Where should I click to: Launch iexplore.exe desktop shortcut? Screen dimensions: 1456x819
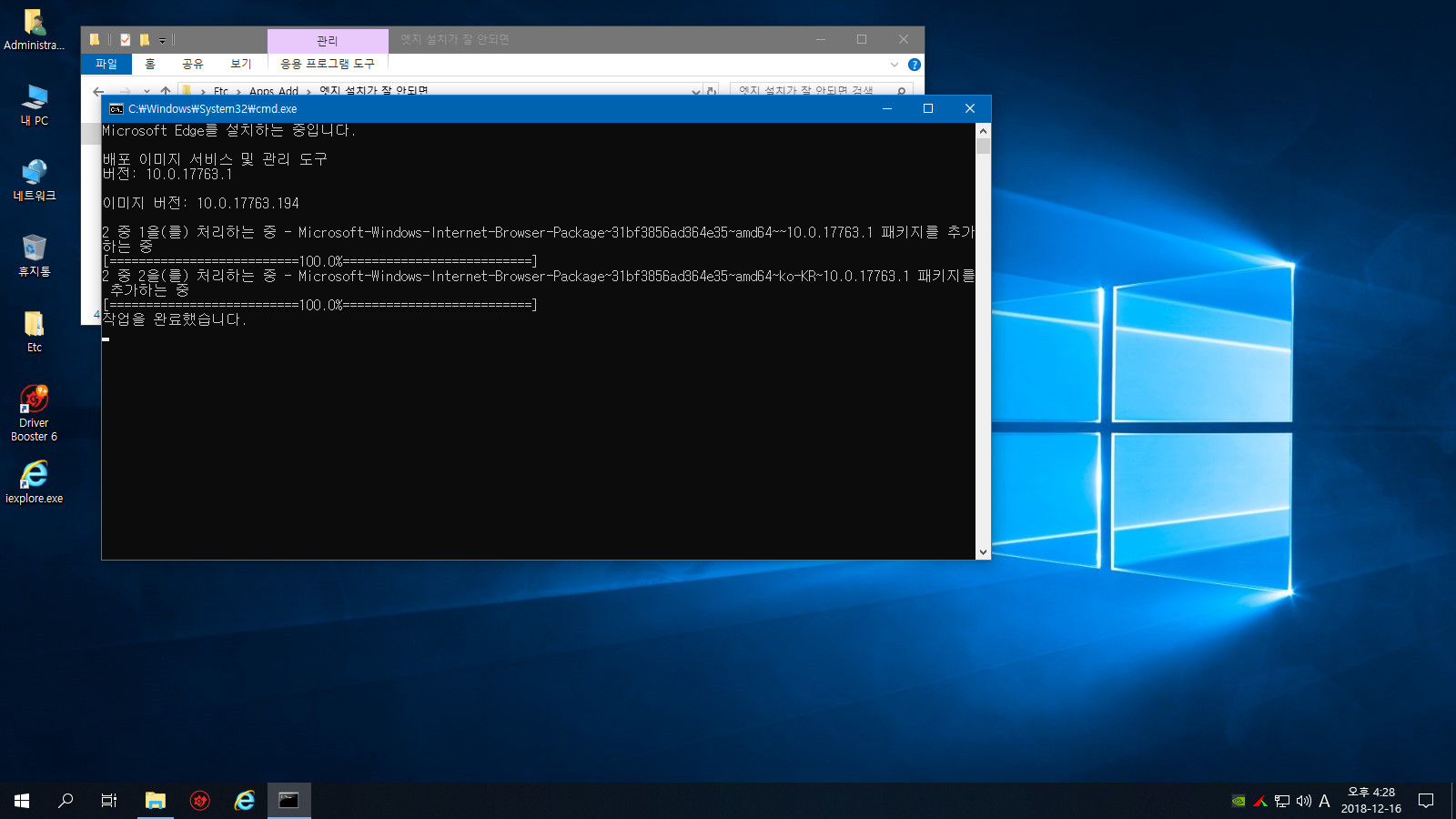pyautogui.click(x=35, y=482)
